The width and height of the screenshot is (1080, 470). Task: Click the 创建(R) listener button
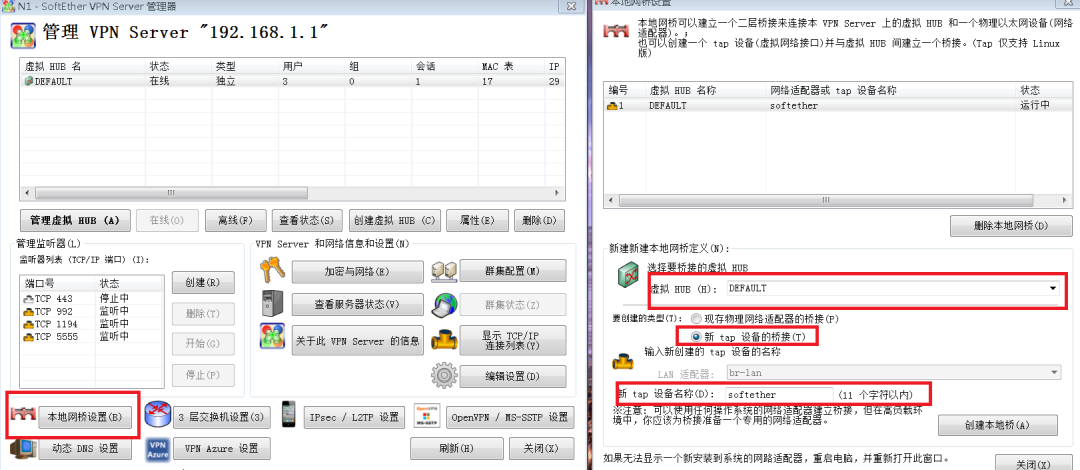pos(202,282)
